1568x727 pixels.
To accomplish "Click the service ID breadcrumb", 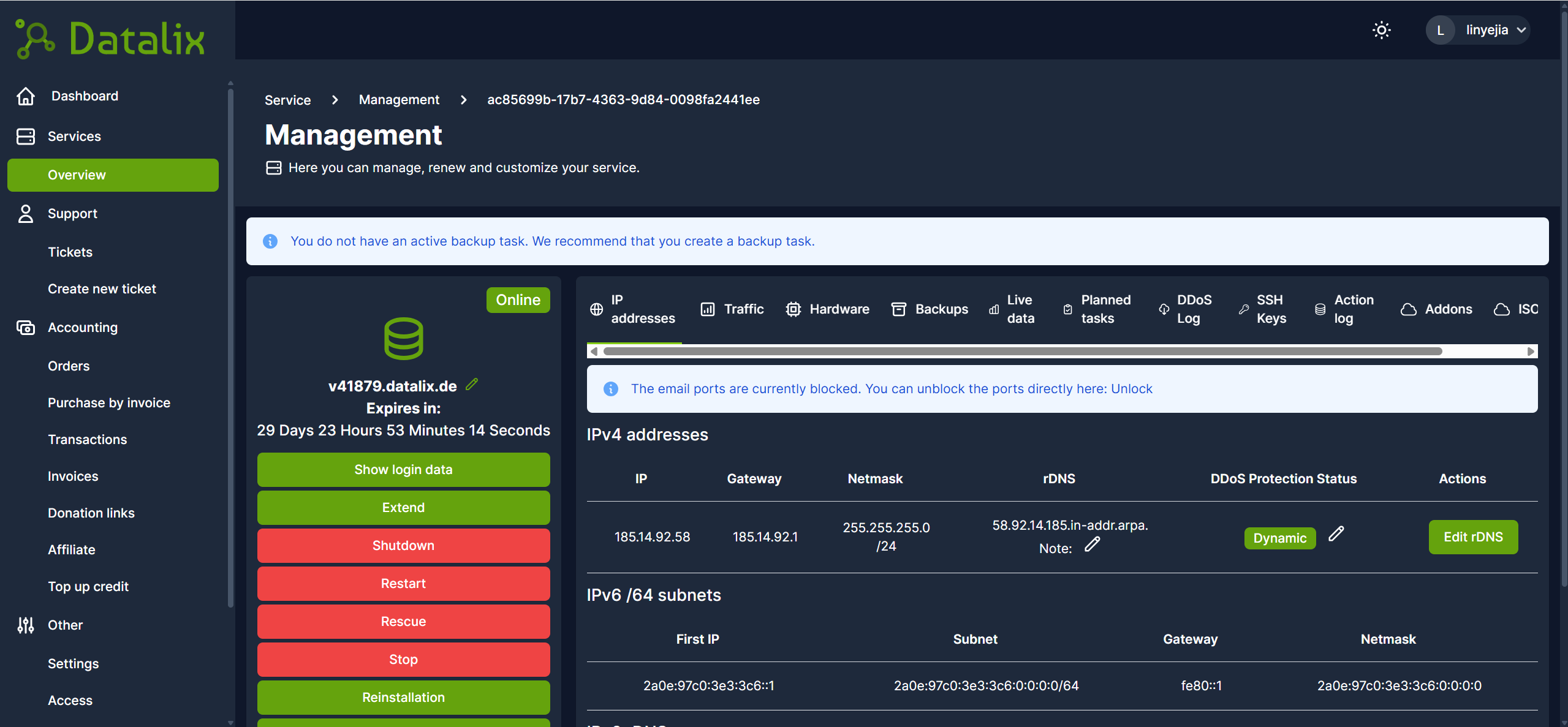I will coord(623,100).
